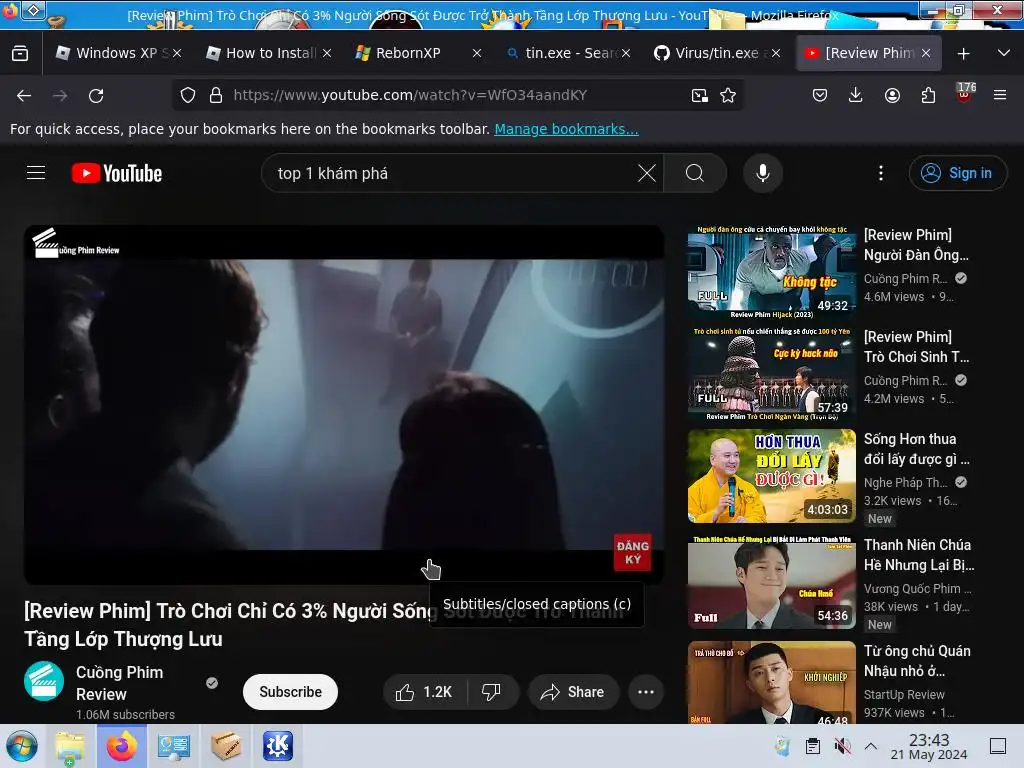Open tracking protection shield icon
The image size is (1024, 768).
188,95
